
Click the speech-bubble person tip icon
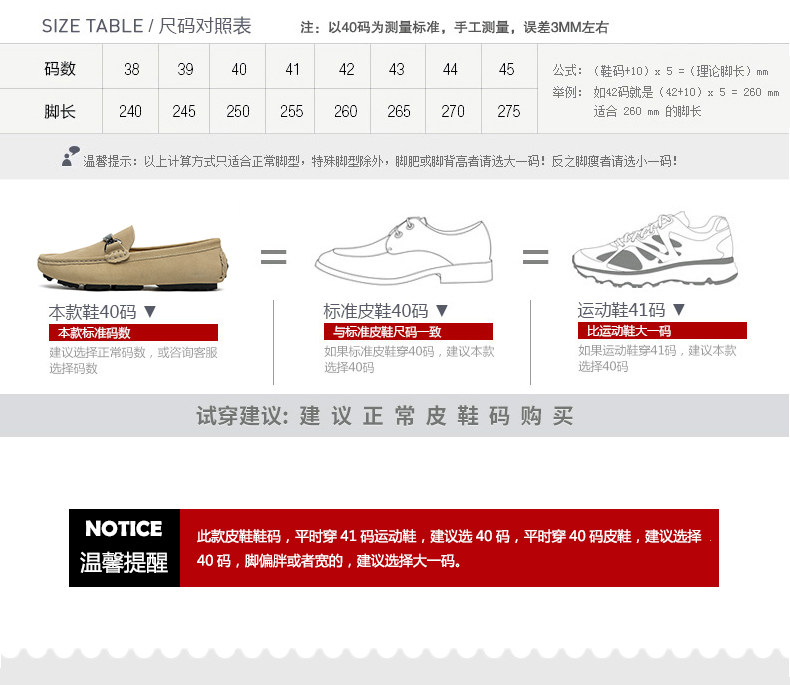(71, 156)
